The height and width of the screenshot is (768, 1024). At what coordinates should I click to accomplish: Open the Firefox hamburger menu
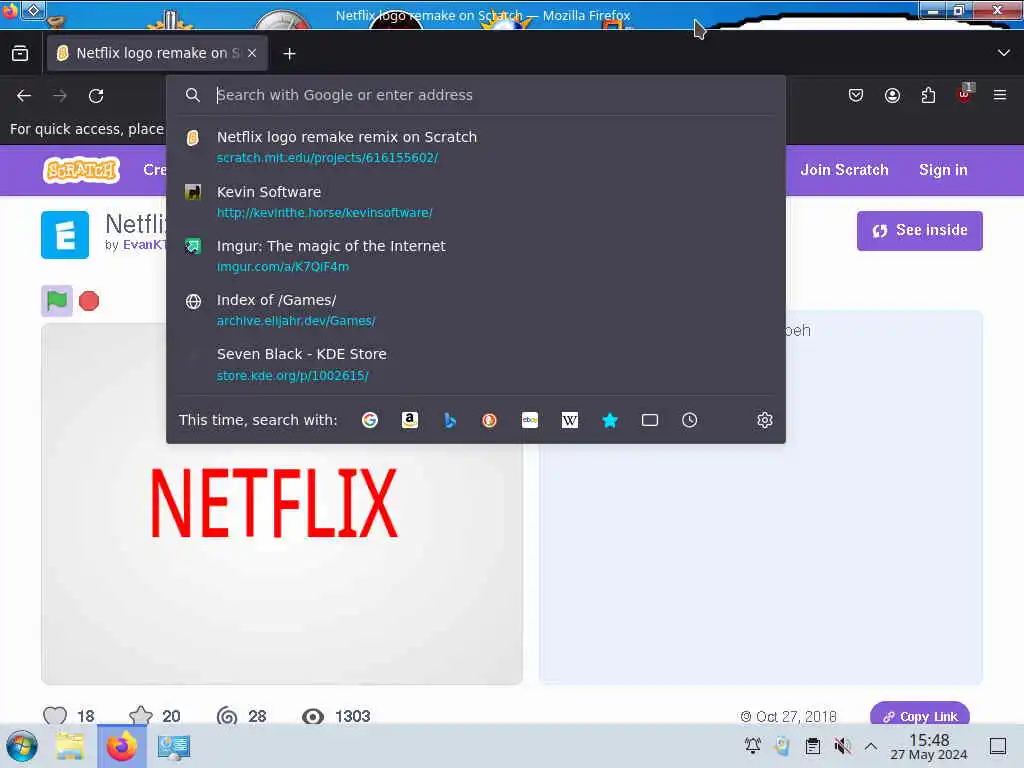[x=1000, y=95]
